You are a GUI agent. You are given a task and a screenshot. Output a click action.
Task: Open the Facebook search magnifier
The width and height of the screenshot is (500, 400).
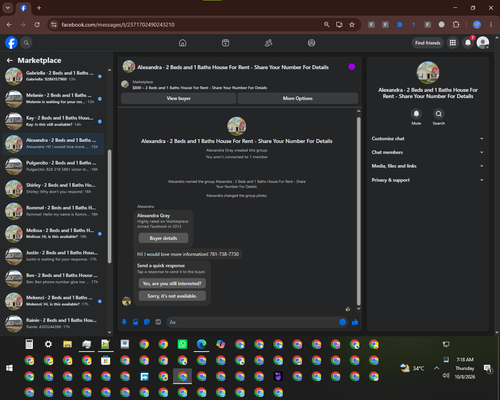[26, 43]
